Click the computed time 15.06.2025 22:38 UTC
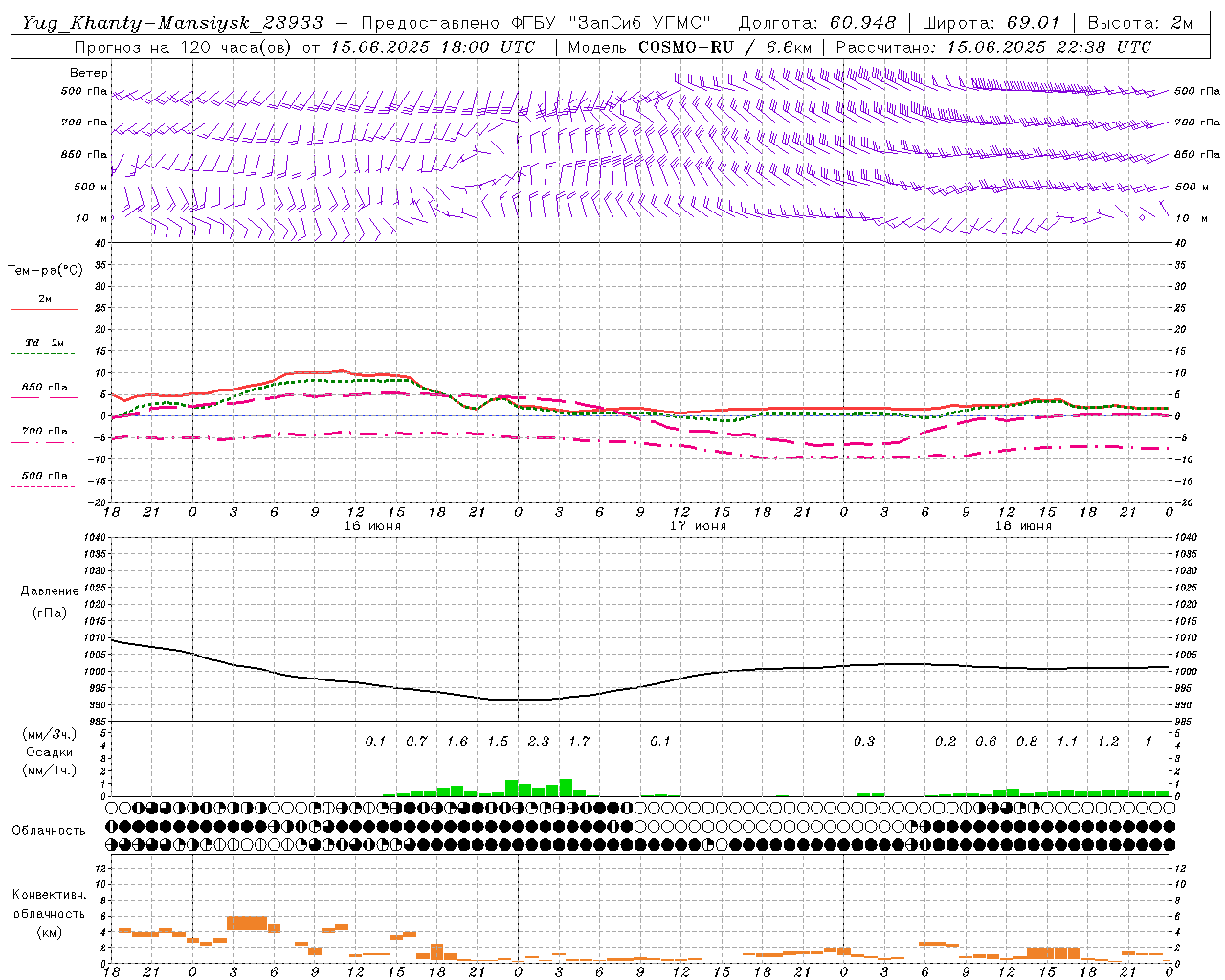 tap(1049, 47)
